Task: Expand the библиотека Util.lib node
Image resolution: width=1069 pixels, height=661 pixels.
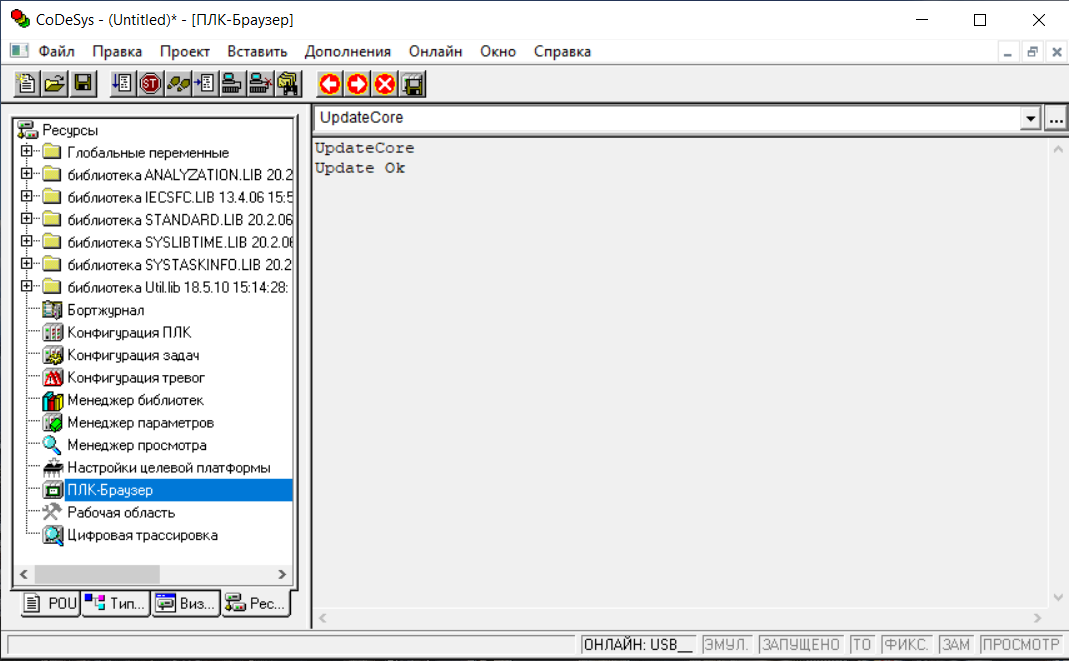Action: tap(27, 287)
